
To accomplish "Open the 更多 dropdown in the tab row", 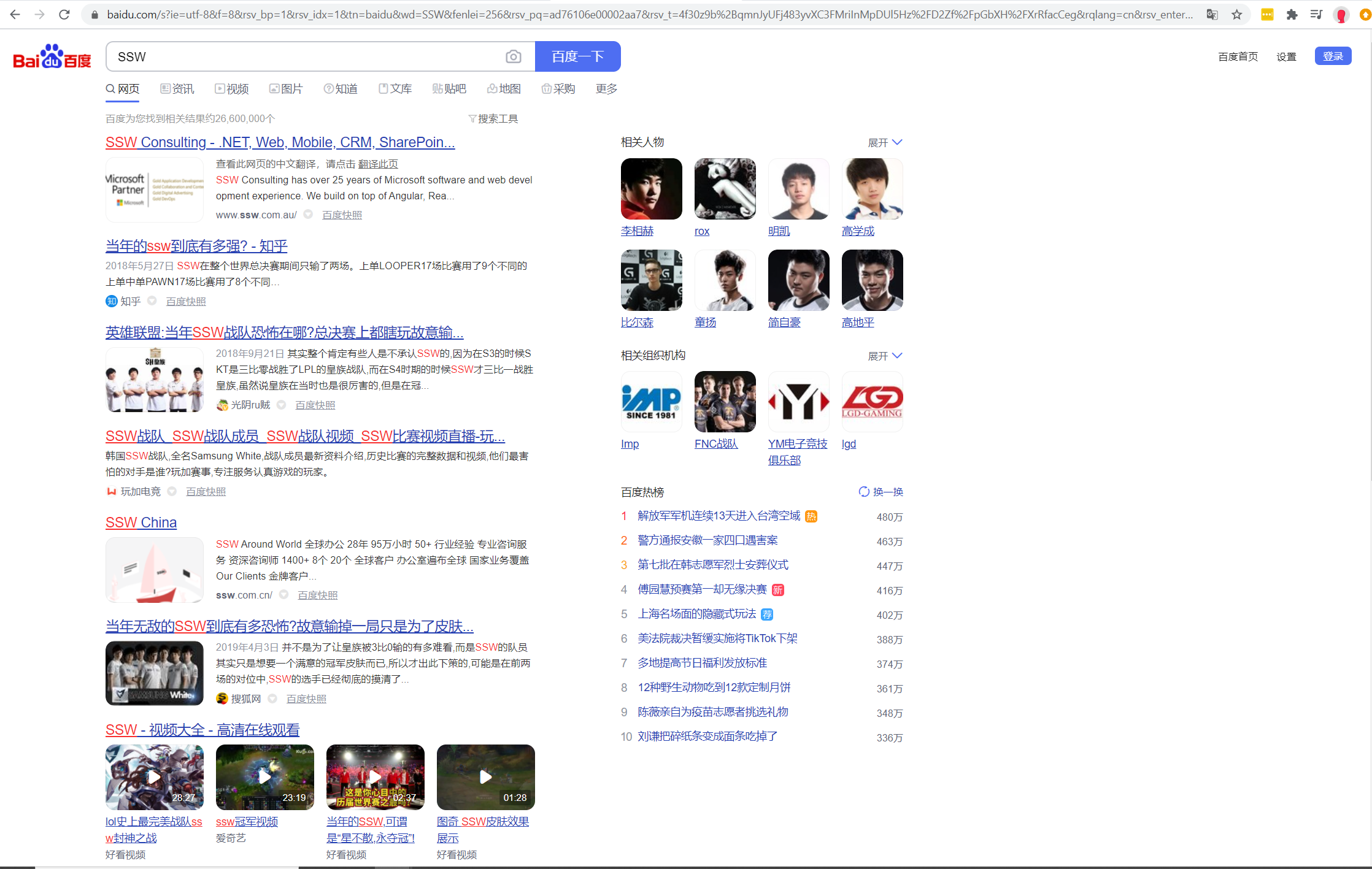I will 605,88.
